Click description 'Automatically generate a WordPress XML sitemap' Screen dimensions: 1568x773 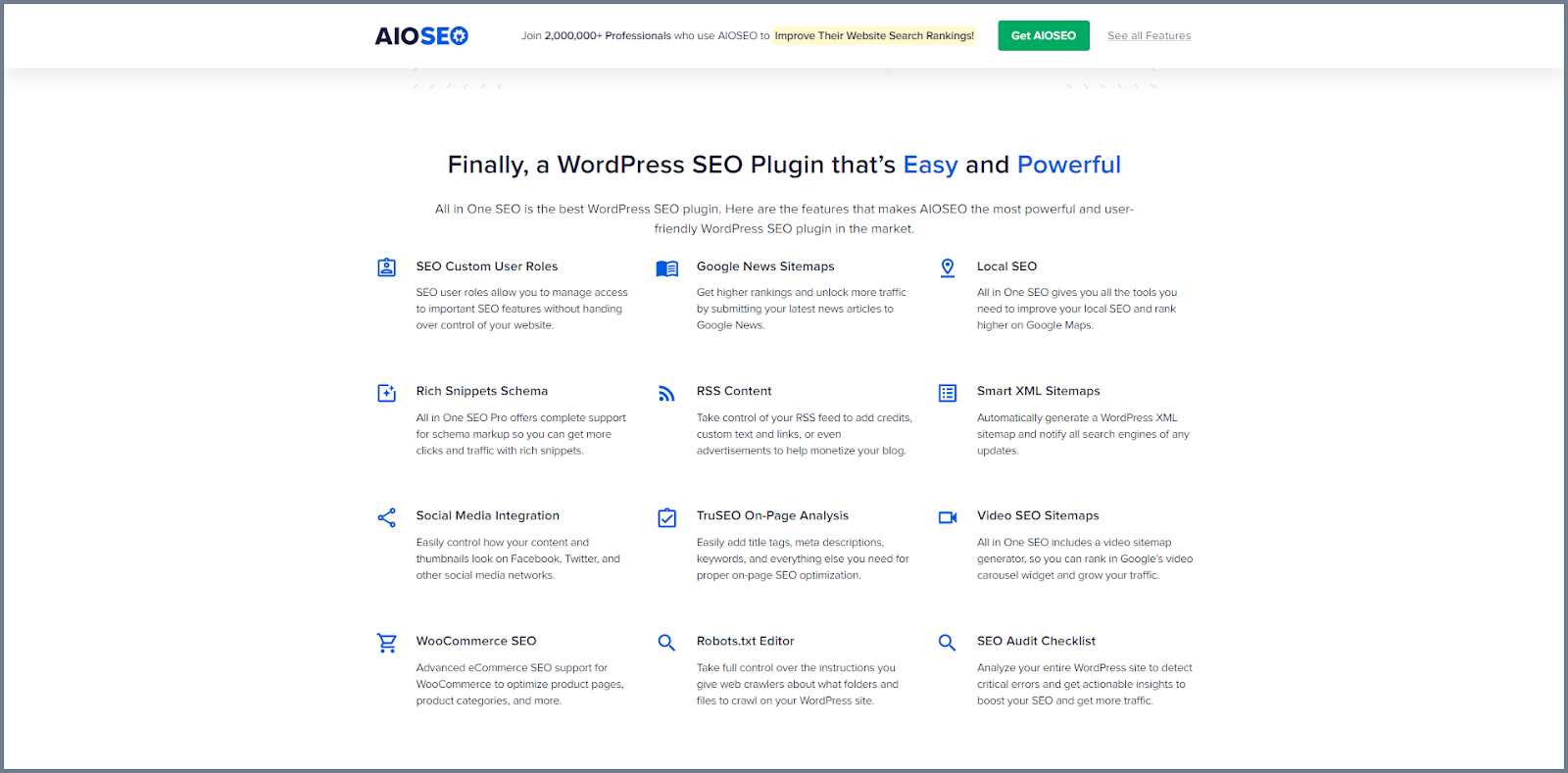point(1083,434)
